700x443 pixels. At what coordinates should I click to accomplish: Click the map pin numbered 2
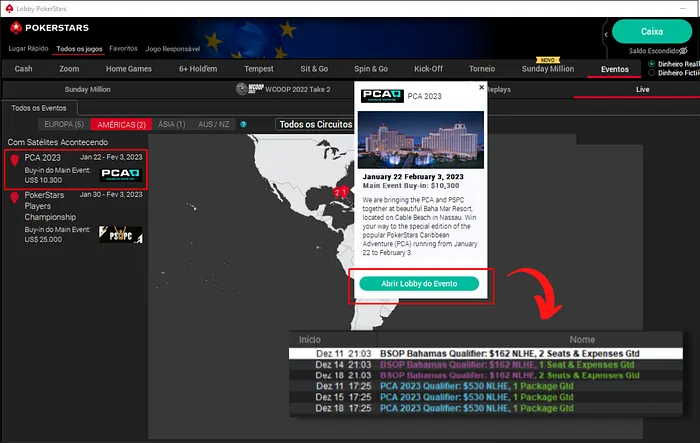pos(337,192)
